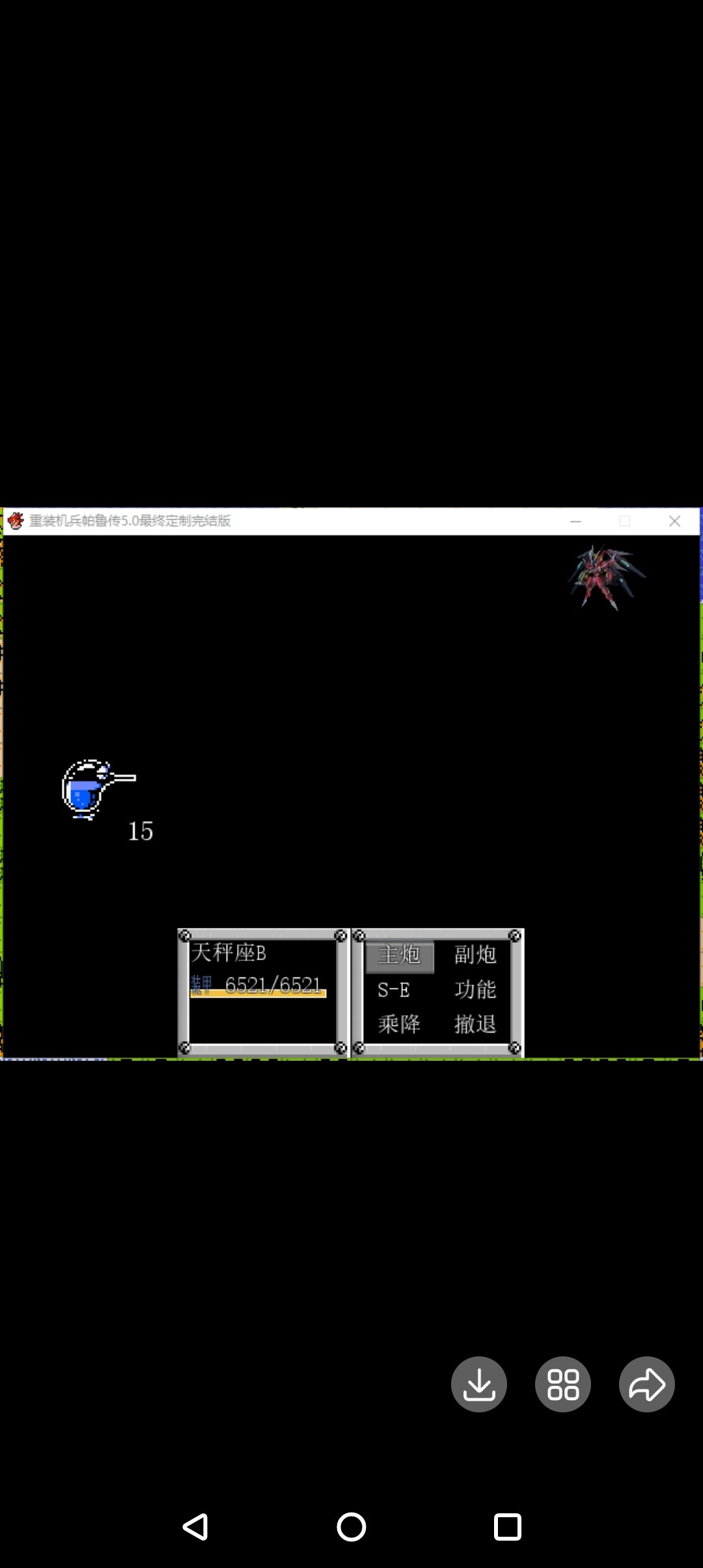Choose the 乘降 board/exit command
703x1568 pixels.
tap(399, 1024)
